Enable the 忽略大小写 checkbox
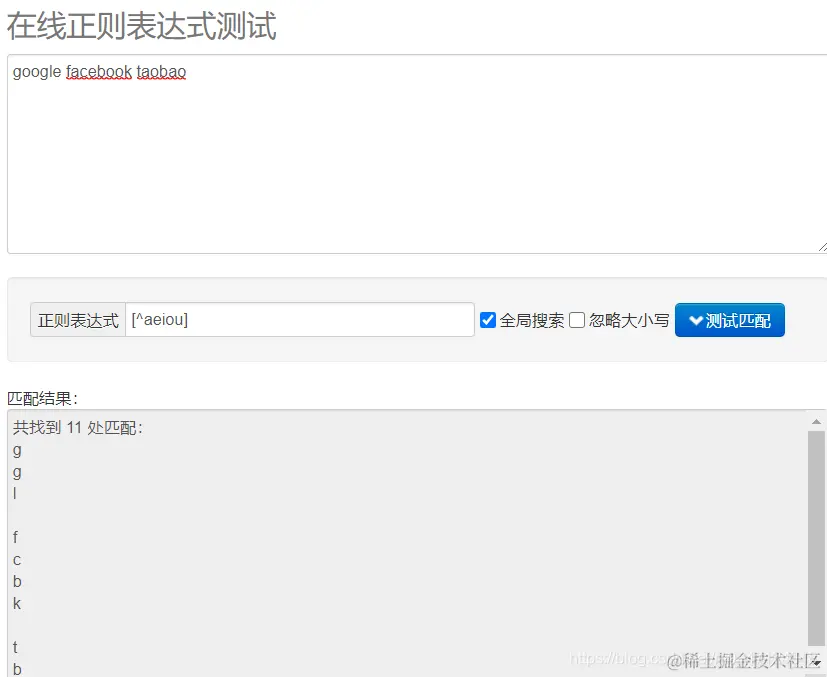This screenshot has height=677, width=827. click(577, 320)
